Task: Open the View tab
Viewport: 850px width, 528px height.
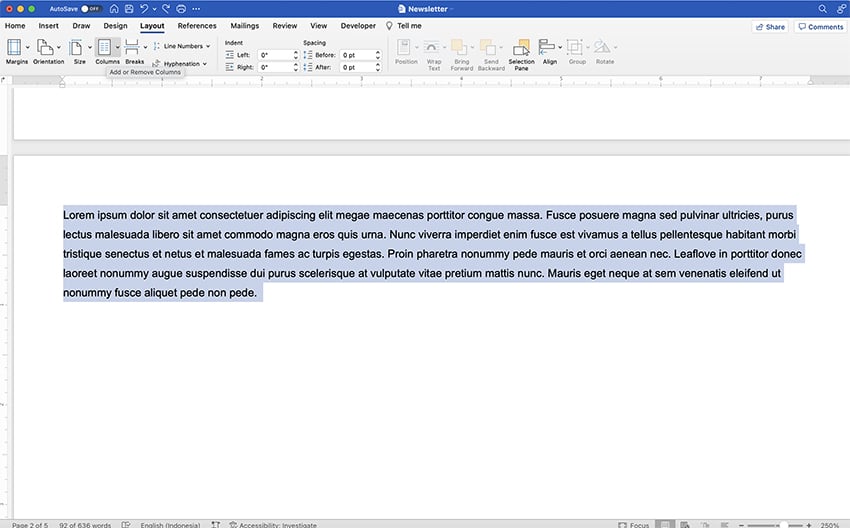Action: pyautogui.click(x=319, y=25)
